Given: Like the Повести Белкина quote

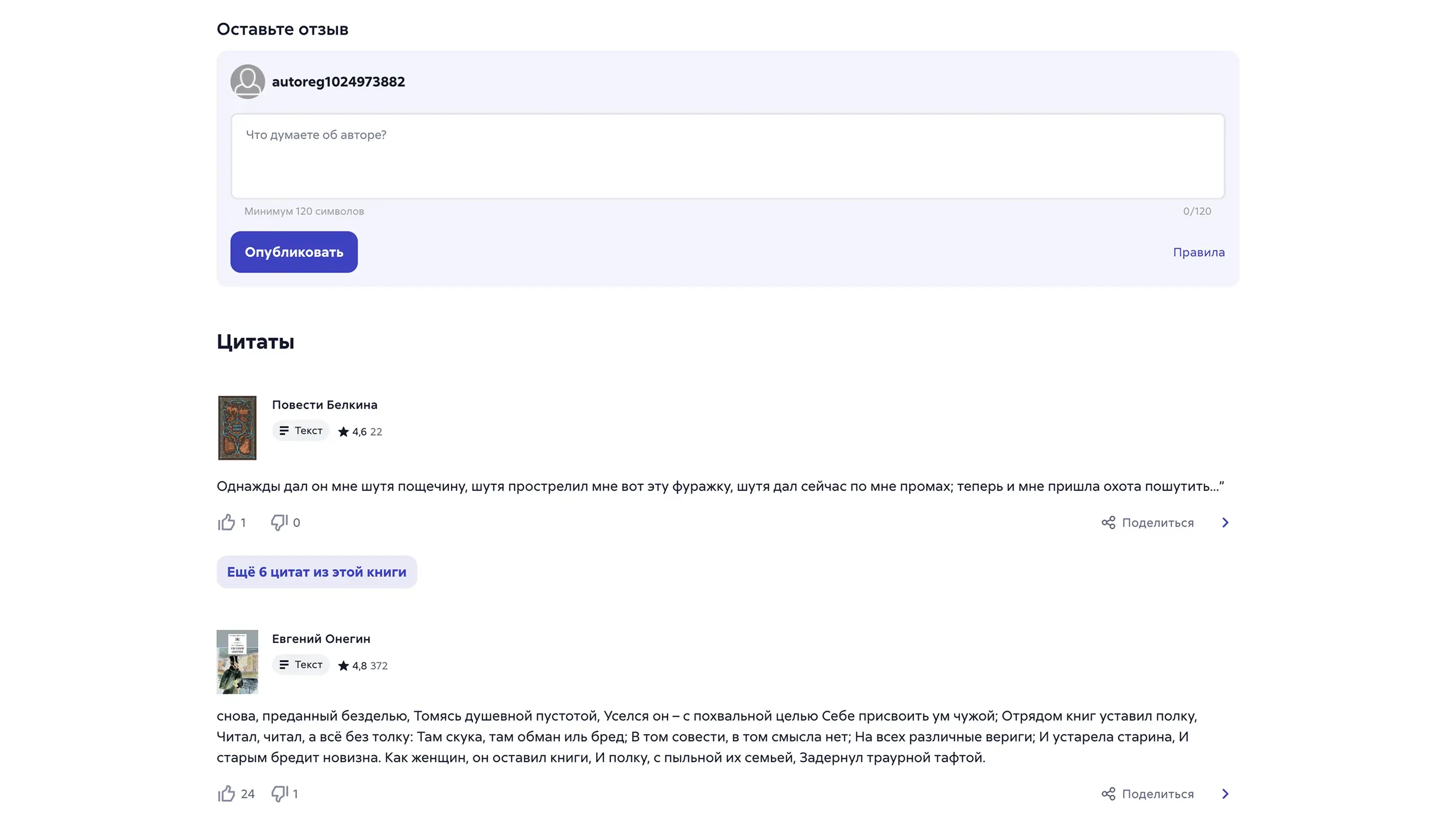Looking at the screenshot, I should click(x=226, y=522).
